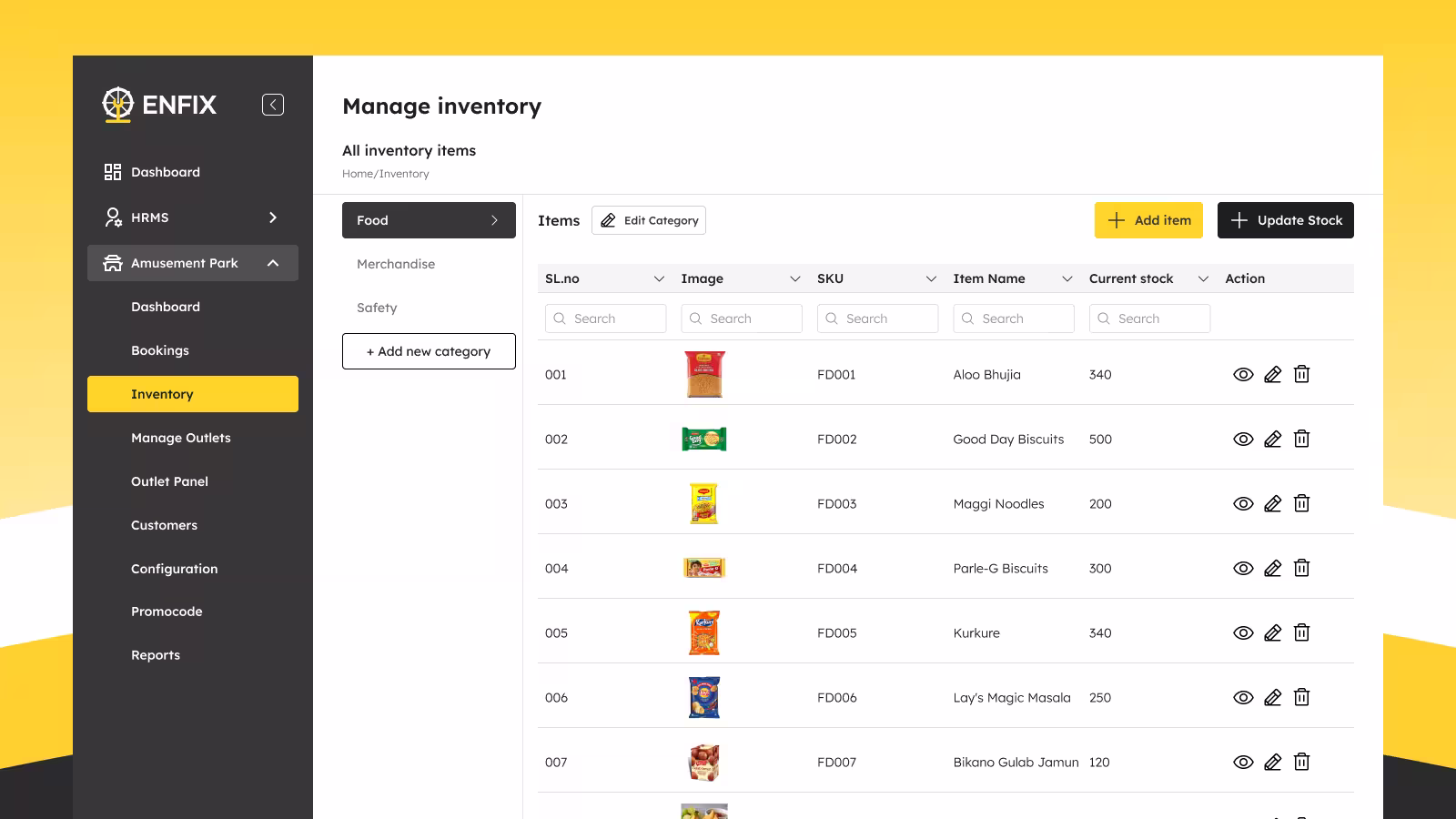Delete the Good Day Biscuits row
This screenshot has height=819, width=1456.
[1301, 439]
